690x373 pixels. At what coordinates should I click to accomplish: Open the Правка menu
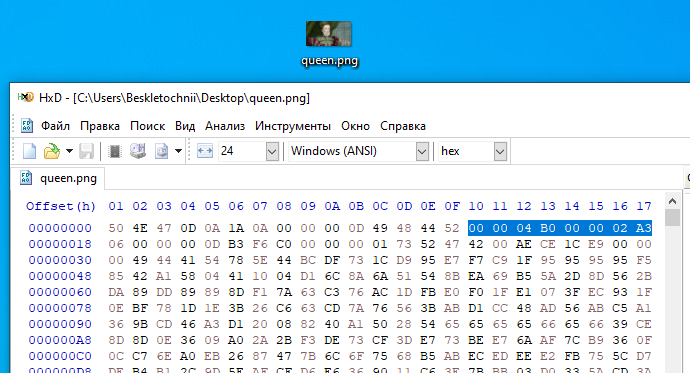(x=100, y=126)
